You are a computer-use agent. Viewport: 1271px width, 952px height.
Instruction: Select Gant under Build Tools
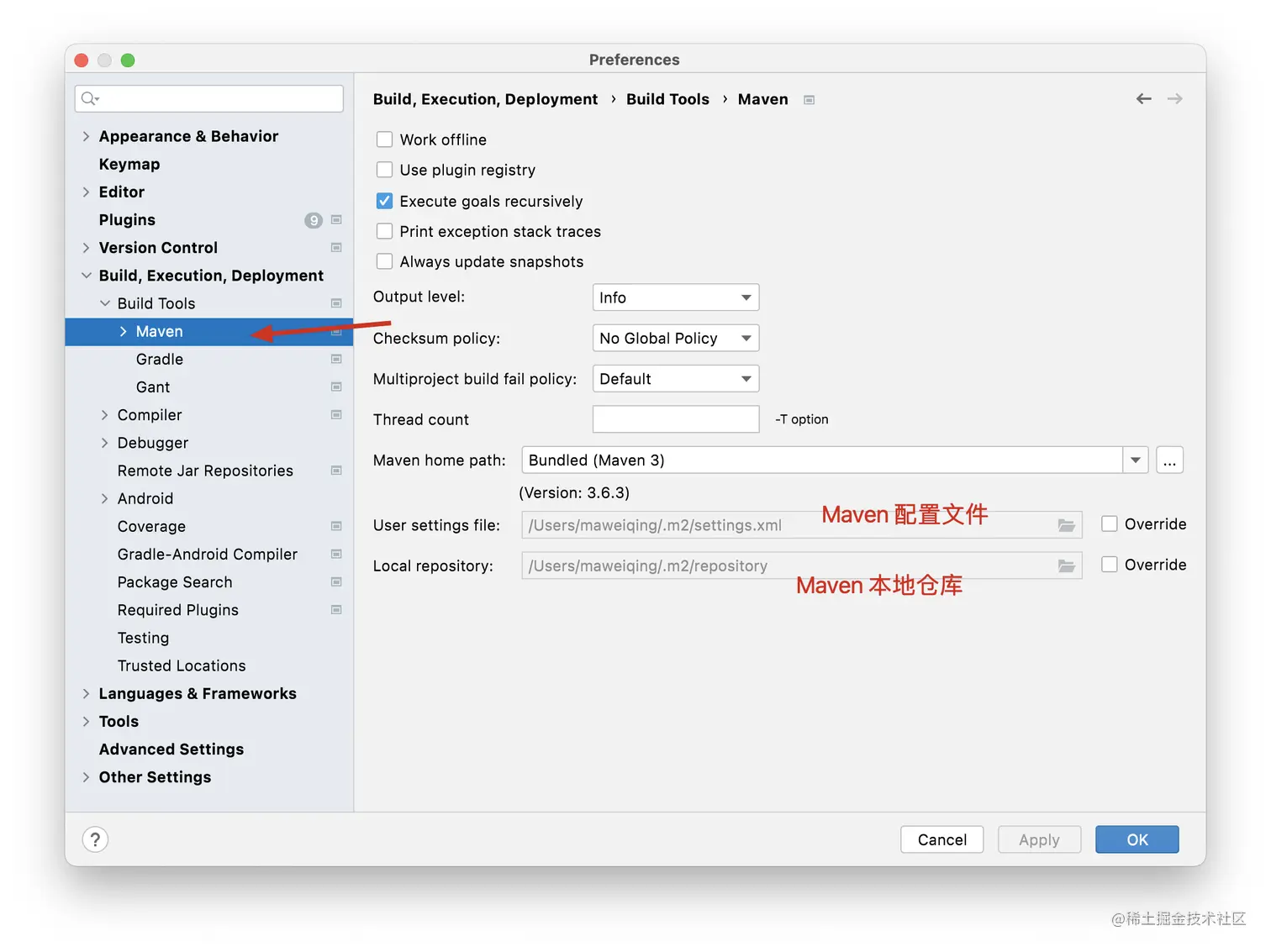click(153, 387)
